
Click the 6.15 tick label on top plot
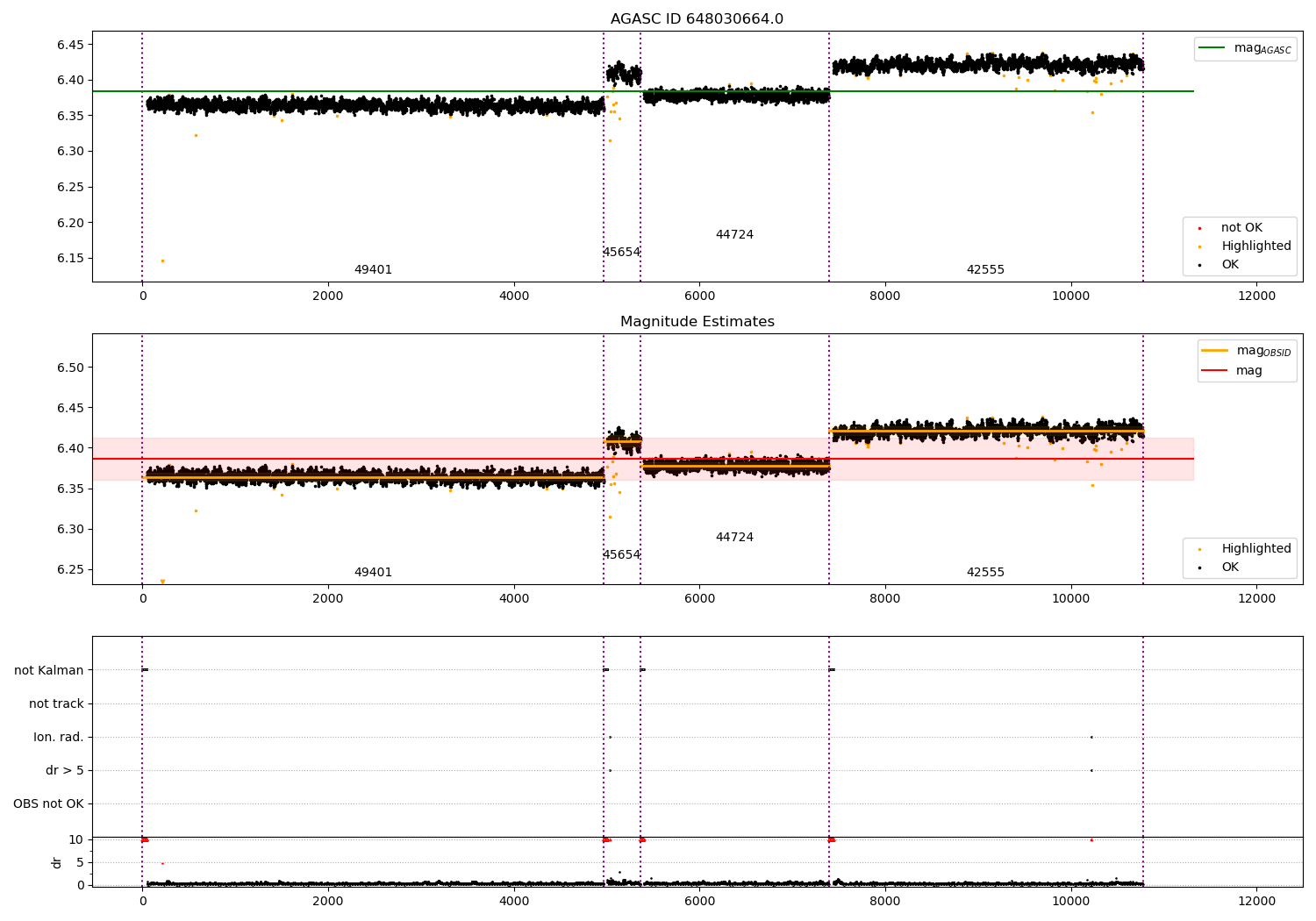pos(69,259)
